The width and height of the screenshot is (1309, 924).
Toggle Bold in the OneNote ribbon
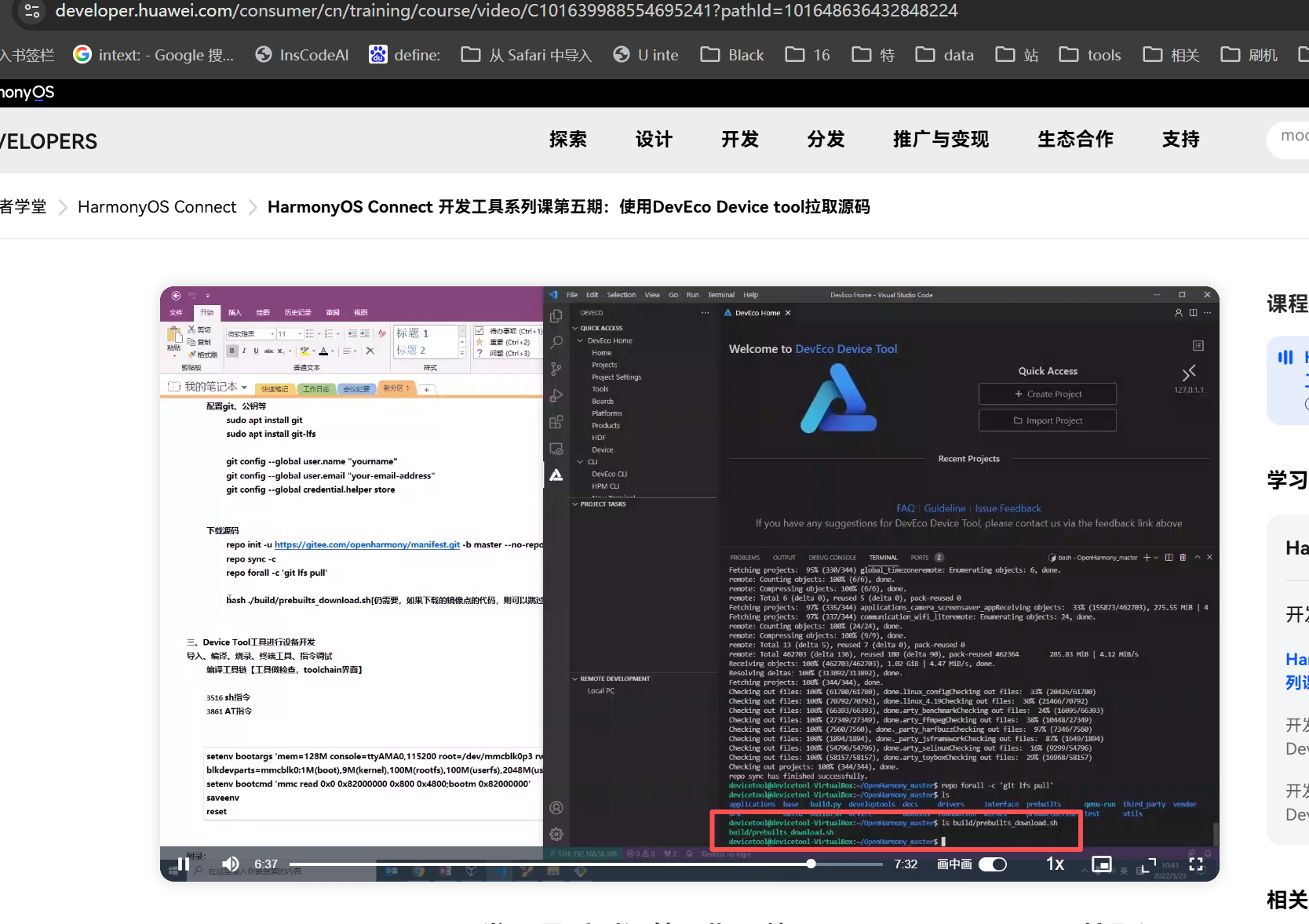[232, 351]
